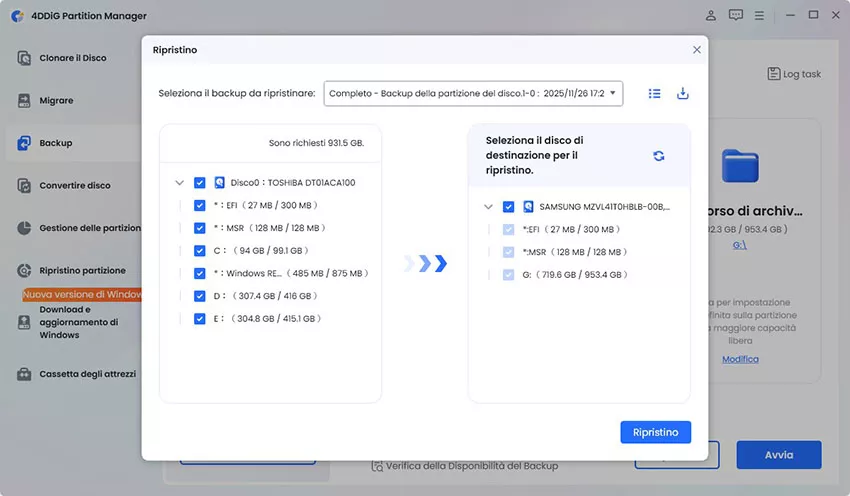Open Cassetta degli attrezzi
The width and height of the screenshot is (850, 496).
(87, 374)
